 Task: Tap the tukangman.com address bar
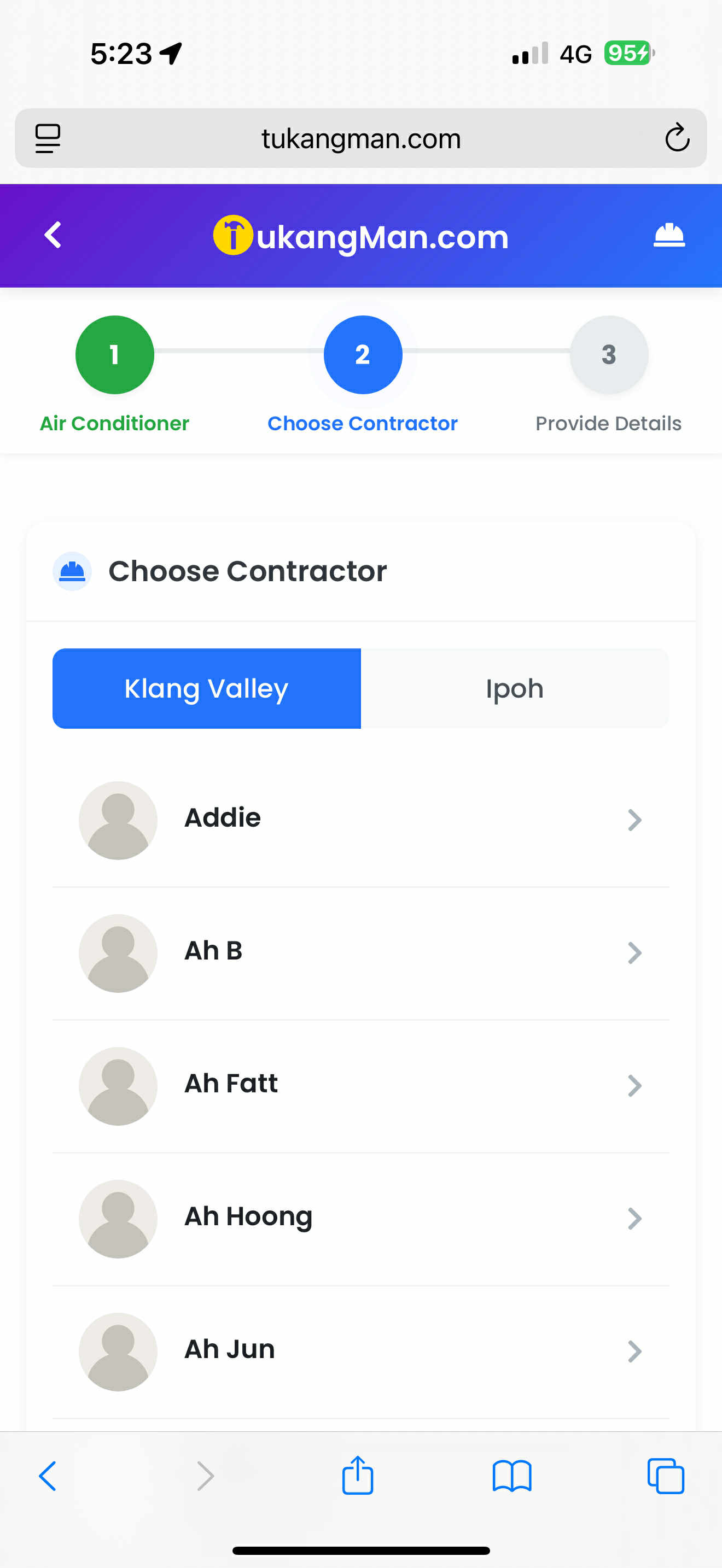point(361,138)
